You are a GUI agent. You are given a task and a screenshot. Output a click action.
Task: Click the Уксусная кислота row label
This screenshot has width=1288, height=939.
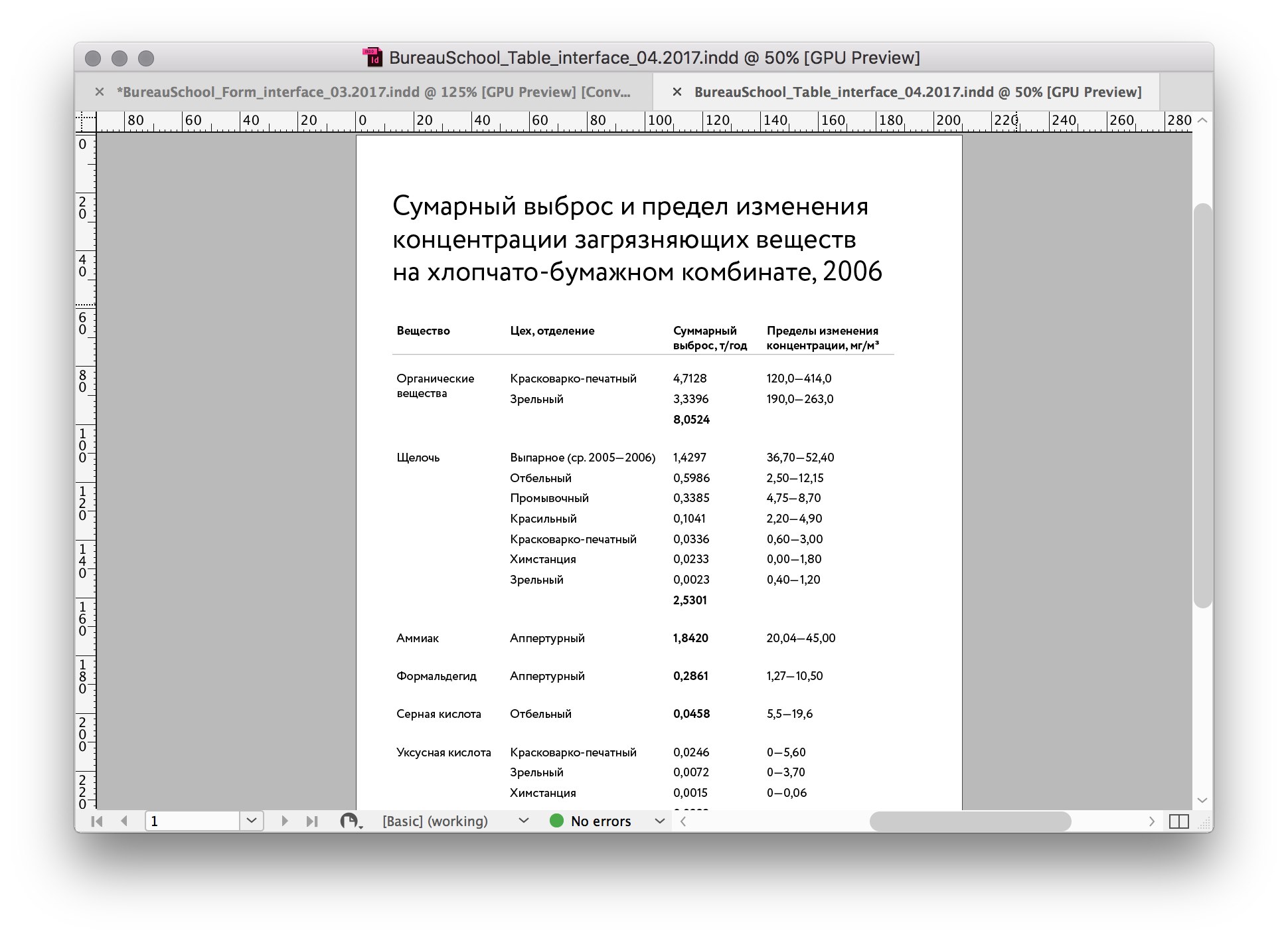tap(443, 752)
